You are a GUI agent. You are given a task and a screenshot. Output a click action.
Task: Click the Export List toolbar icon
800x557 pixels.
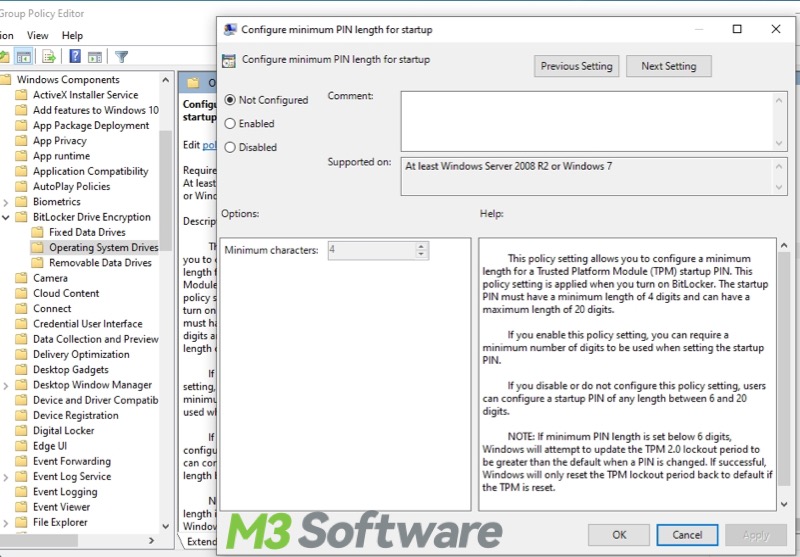49,57
